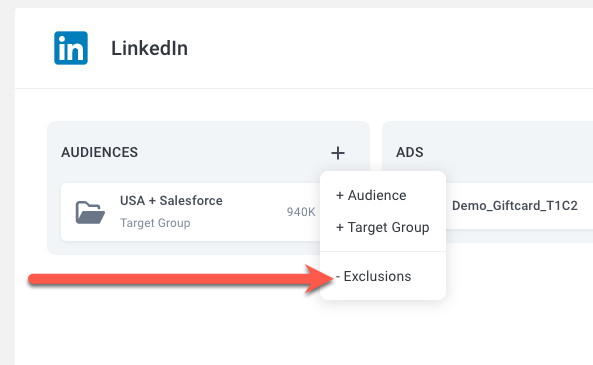Click the red arrow pointing to Exclusions
Image resolution: width=593 pixels, height=365 pixels.
coord(181,279)
